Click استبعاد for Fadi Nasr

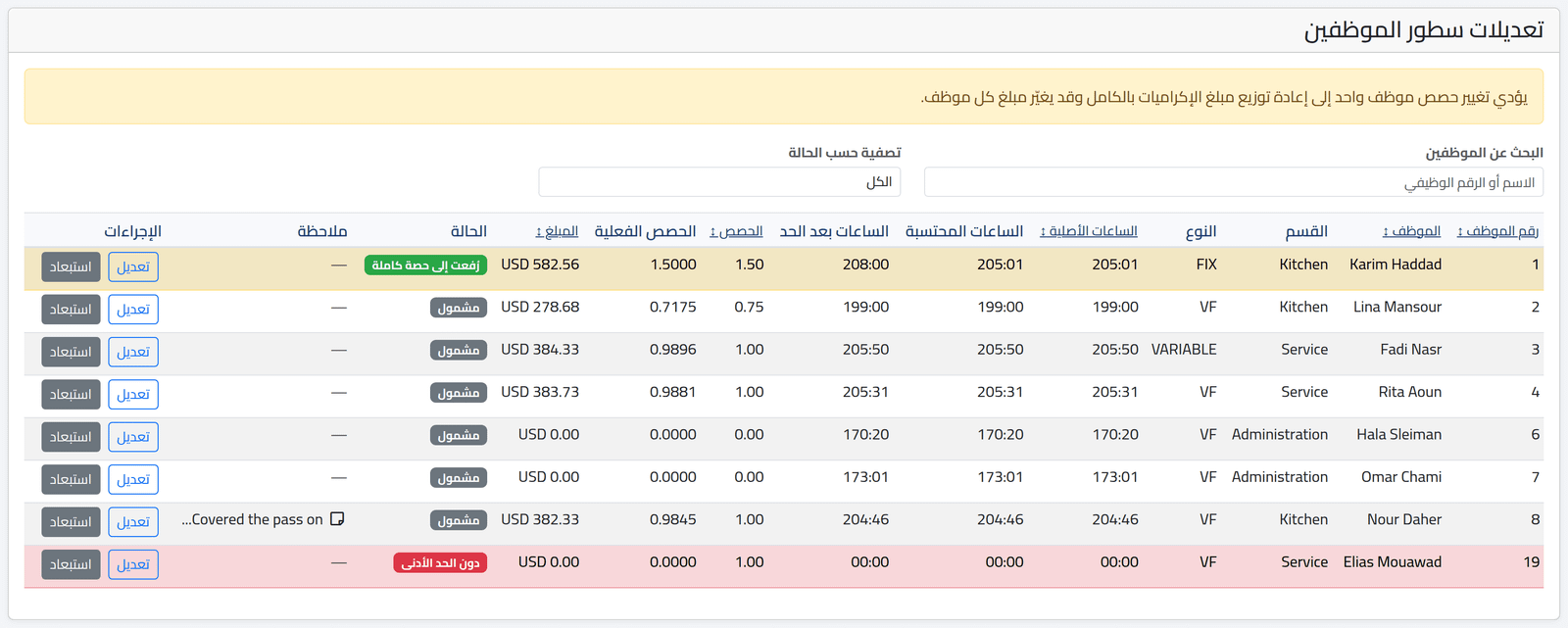[x=71, y=352]
